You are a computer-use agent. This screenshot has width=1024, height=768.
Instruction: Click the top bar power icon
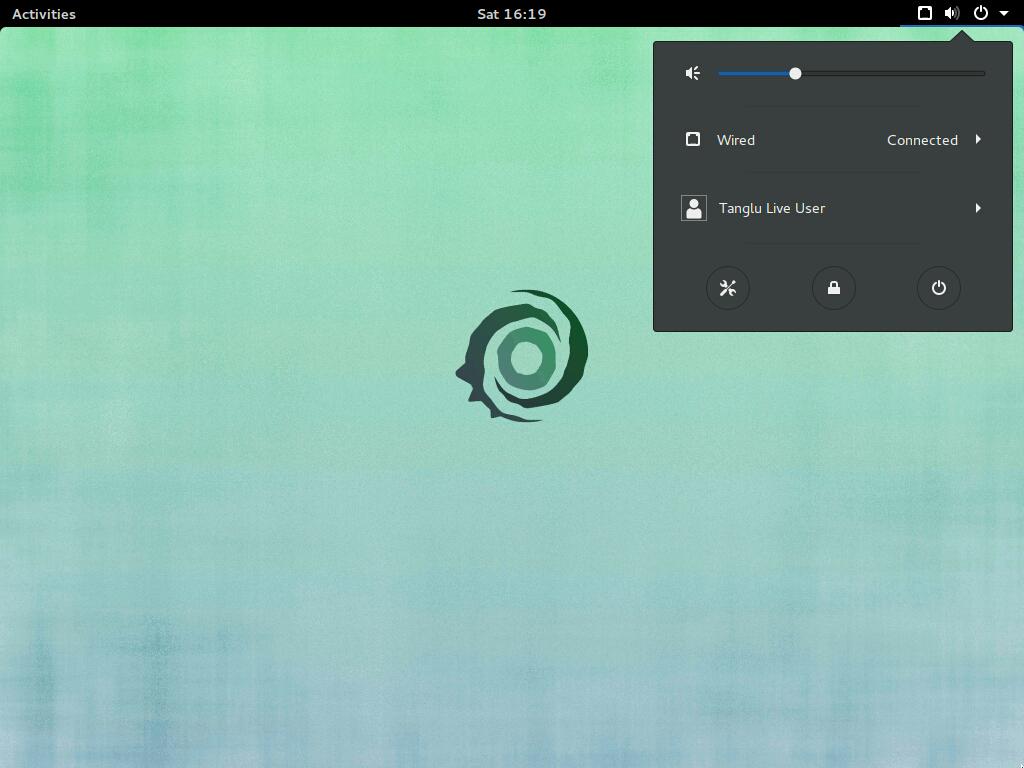click(981, 13)
